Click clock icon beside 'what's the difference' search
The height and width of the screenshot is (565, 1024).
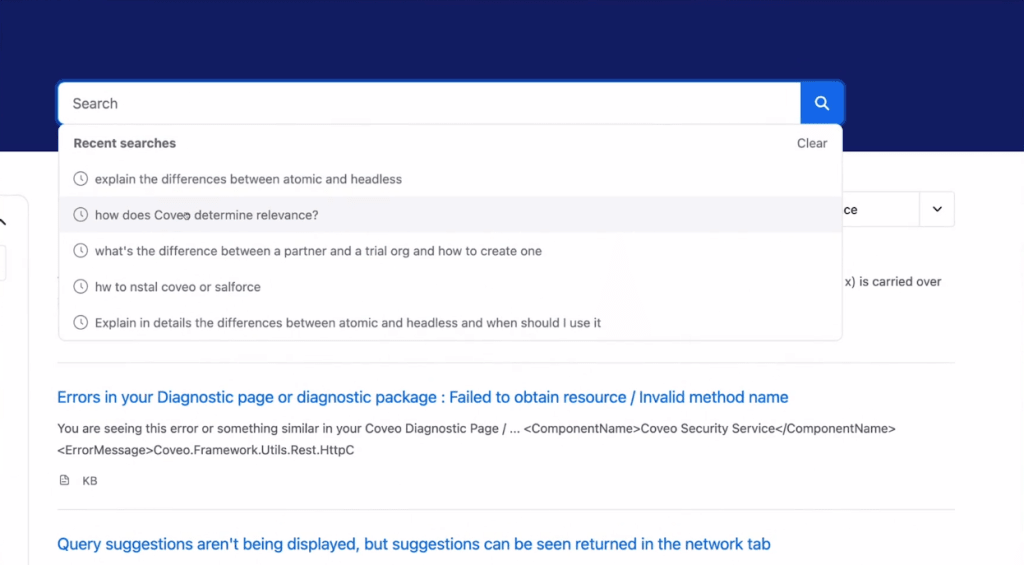click(81, 251)
